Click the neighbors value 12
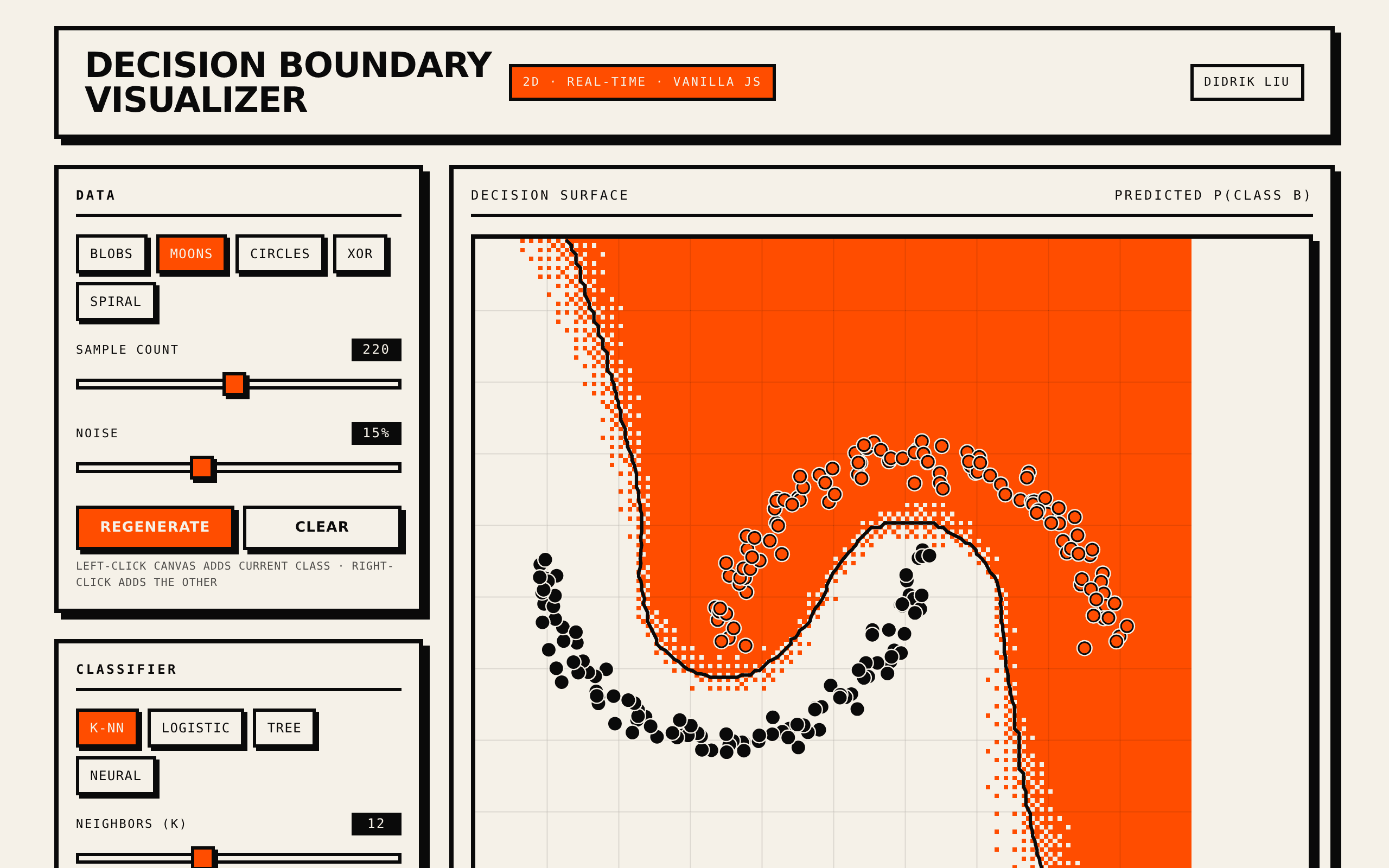This screenshot has width=1389, height=868. [x=376, y=823]
